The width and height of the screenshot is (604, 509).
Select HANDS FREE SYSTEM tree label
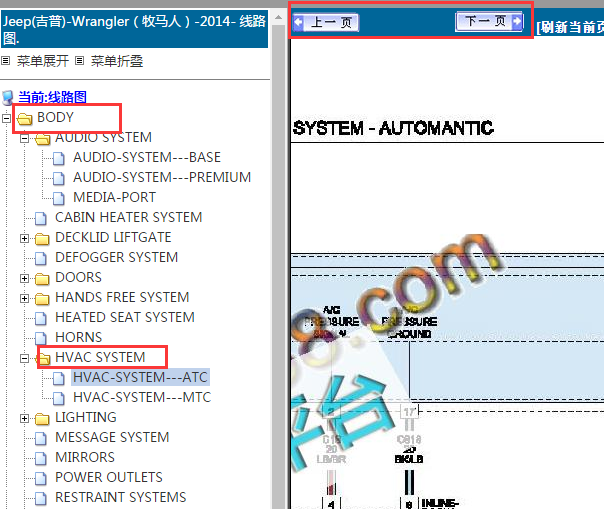tap(122, 297)
